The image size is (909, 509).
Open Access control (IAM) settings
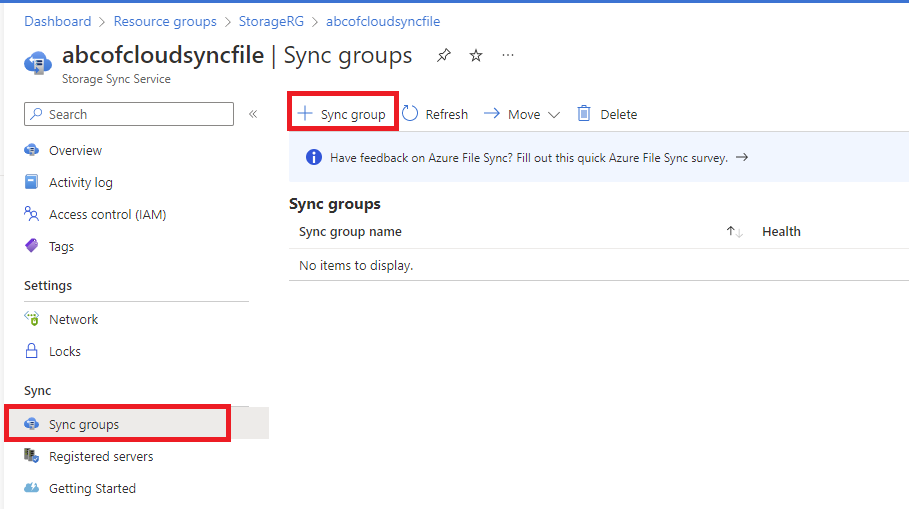point(107,214)
